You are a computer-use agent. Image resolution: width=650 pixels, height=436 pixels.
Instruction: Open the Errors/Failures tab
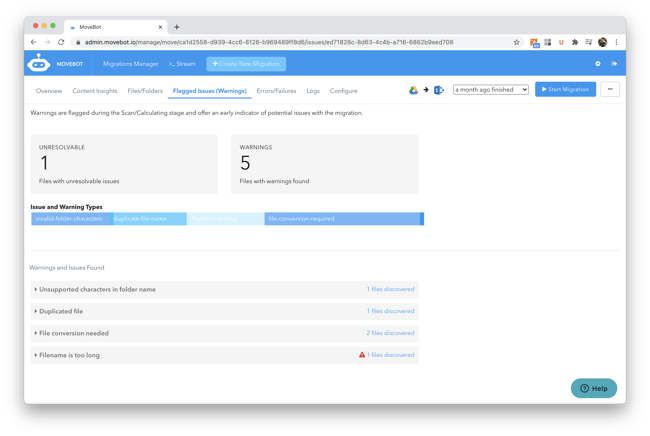[x=276, y=91]
